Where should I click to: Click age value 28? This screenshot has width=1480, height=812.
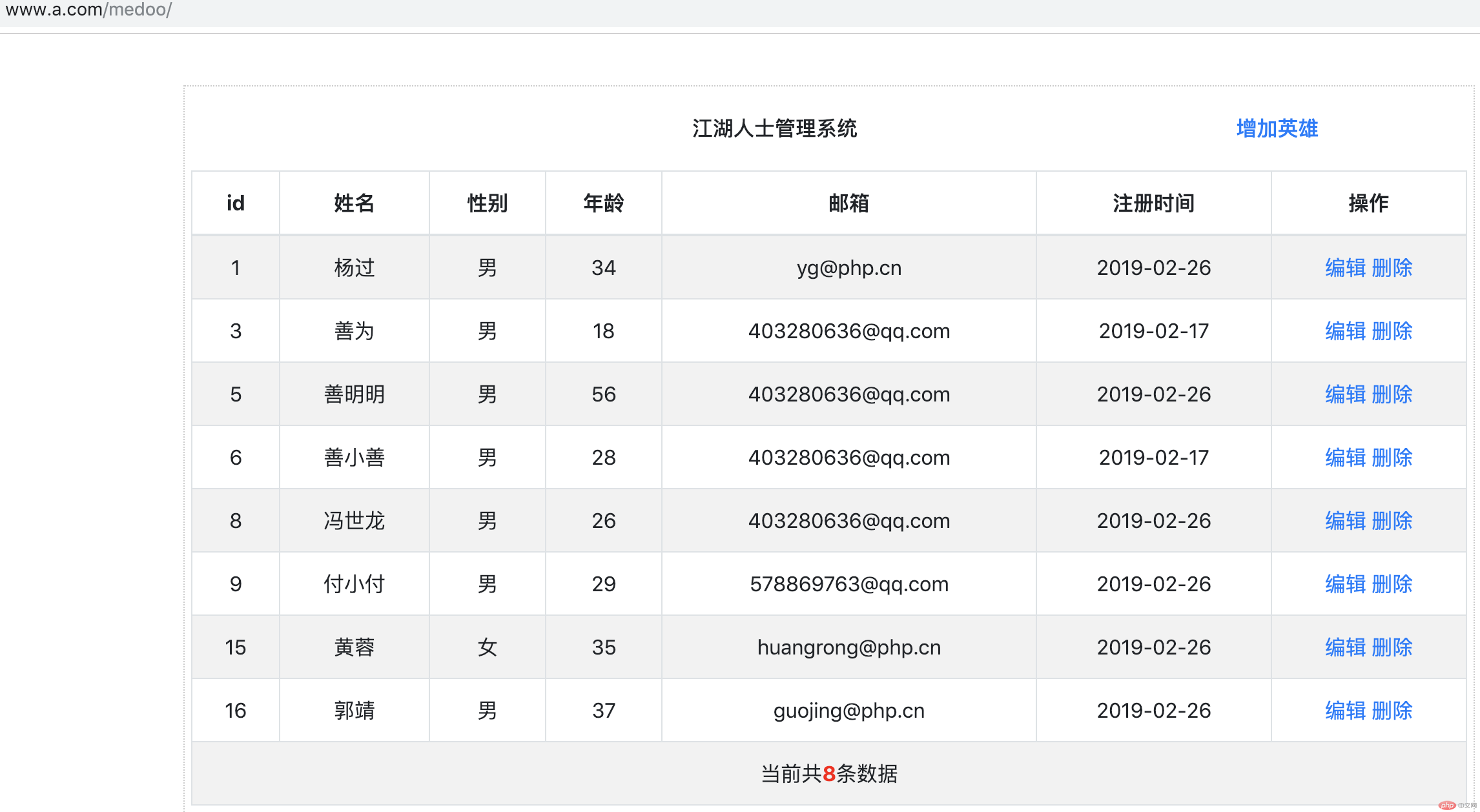[x=604, y=458]
